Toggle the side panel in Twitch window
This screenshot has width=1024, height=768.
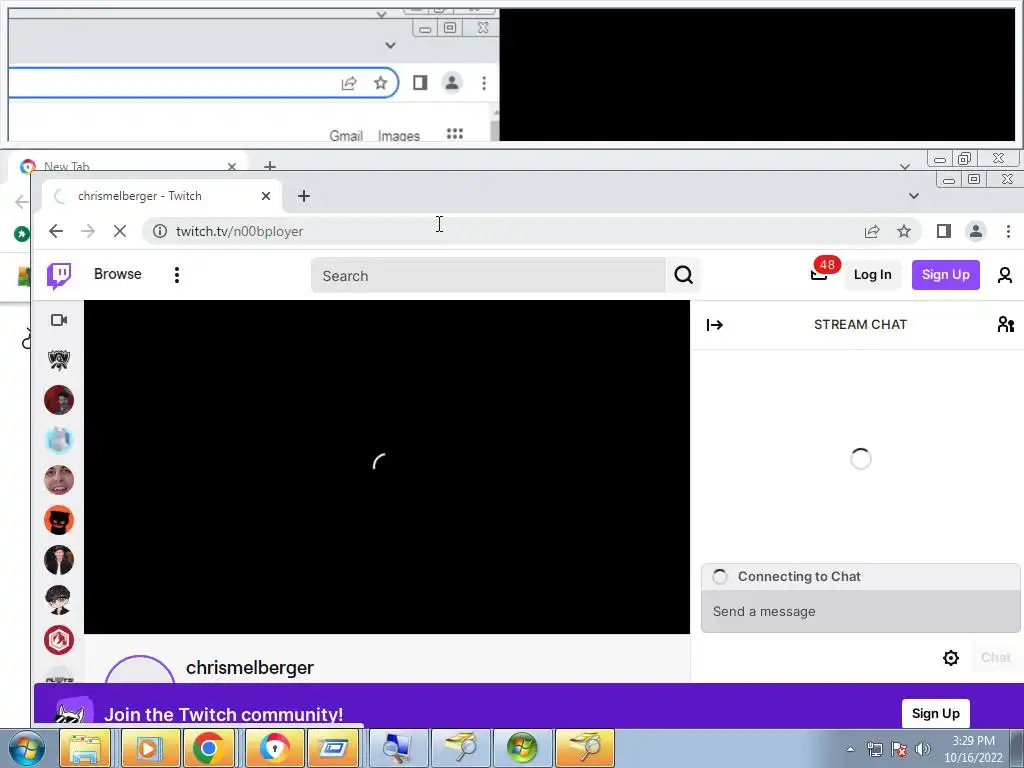944,231
